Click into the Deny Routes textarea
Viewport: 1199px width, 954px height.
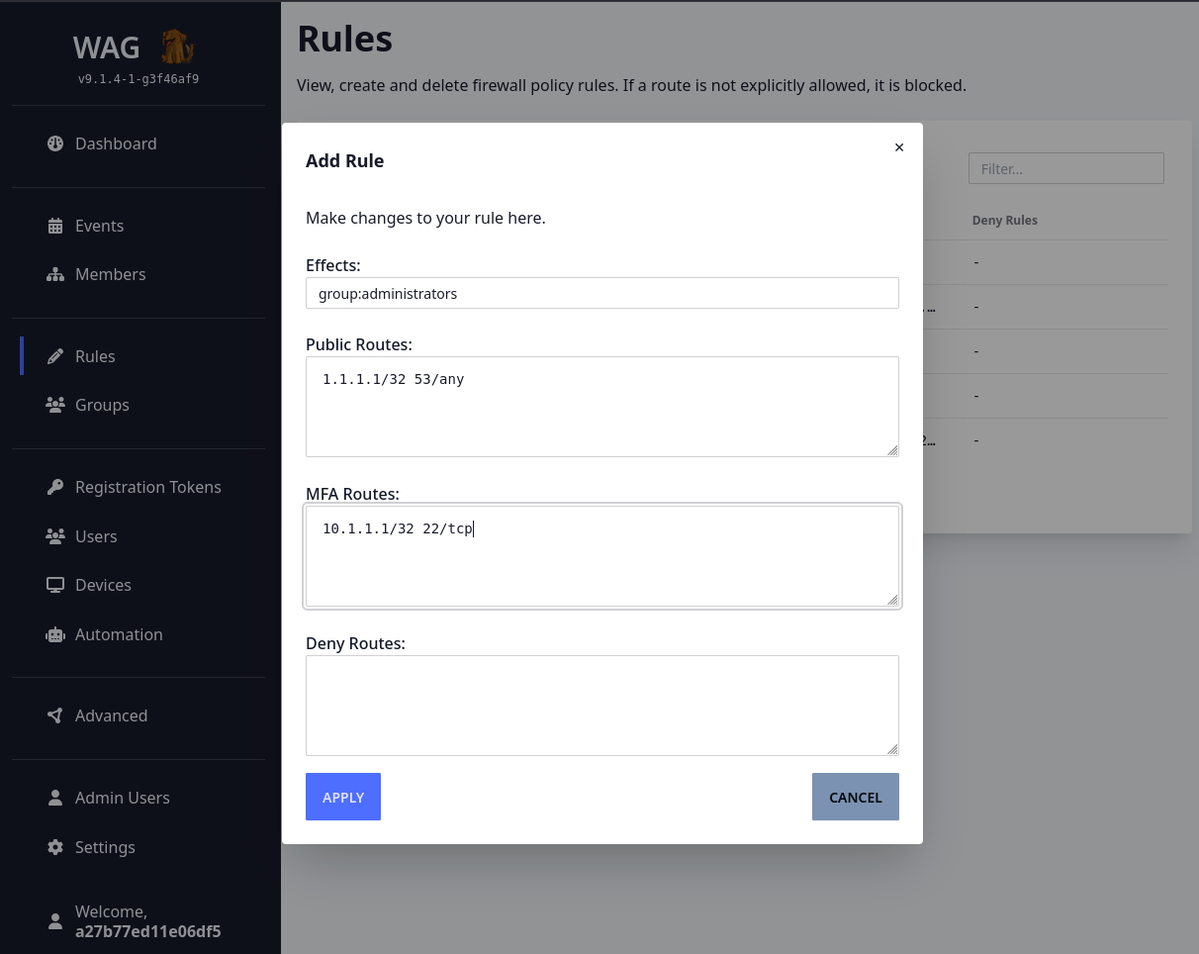[x=602, y=705]
